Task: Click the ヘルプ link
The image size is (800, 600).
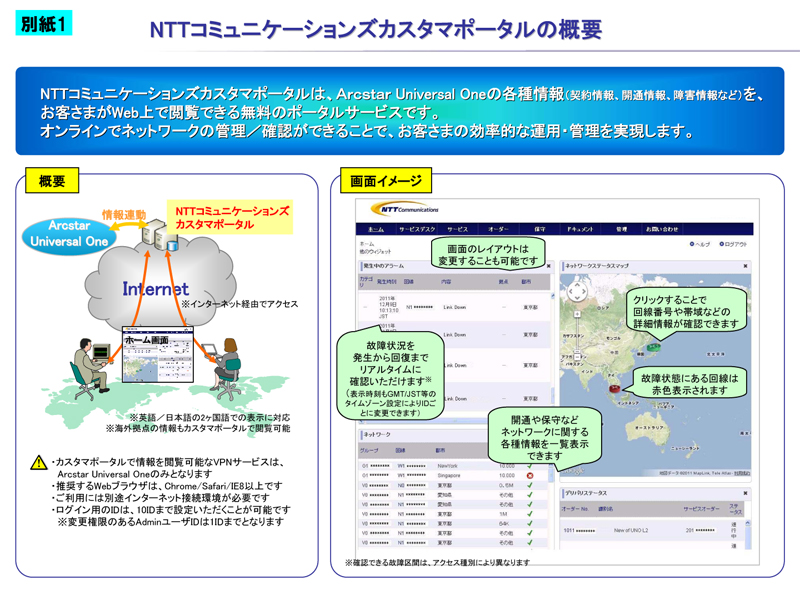Action: (x=700, y=244)
